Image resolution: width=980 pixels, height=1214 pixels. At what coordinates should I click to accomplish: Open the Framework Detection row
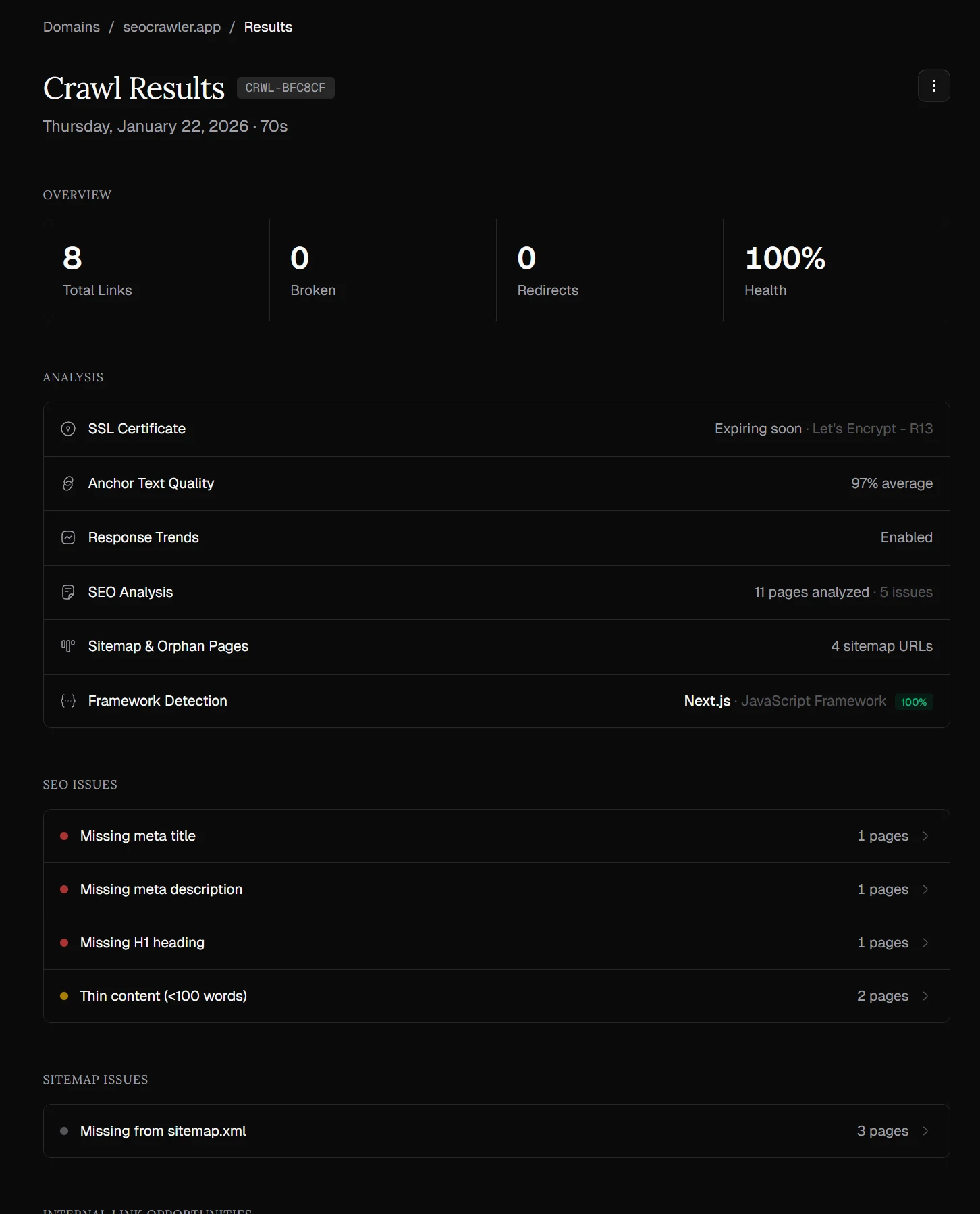coord(497,701)
